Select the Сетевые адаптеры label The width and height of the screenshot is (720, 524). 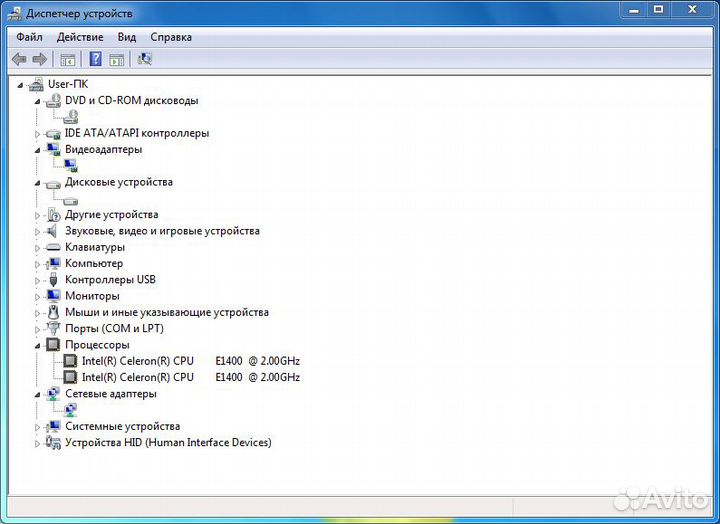point(111,394)
